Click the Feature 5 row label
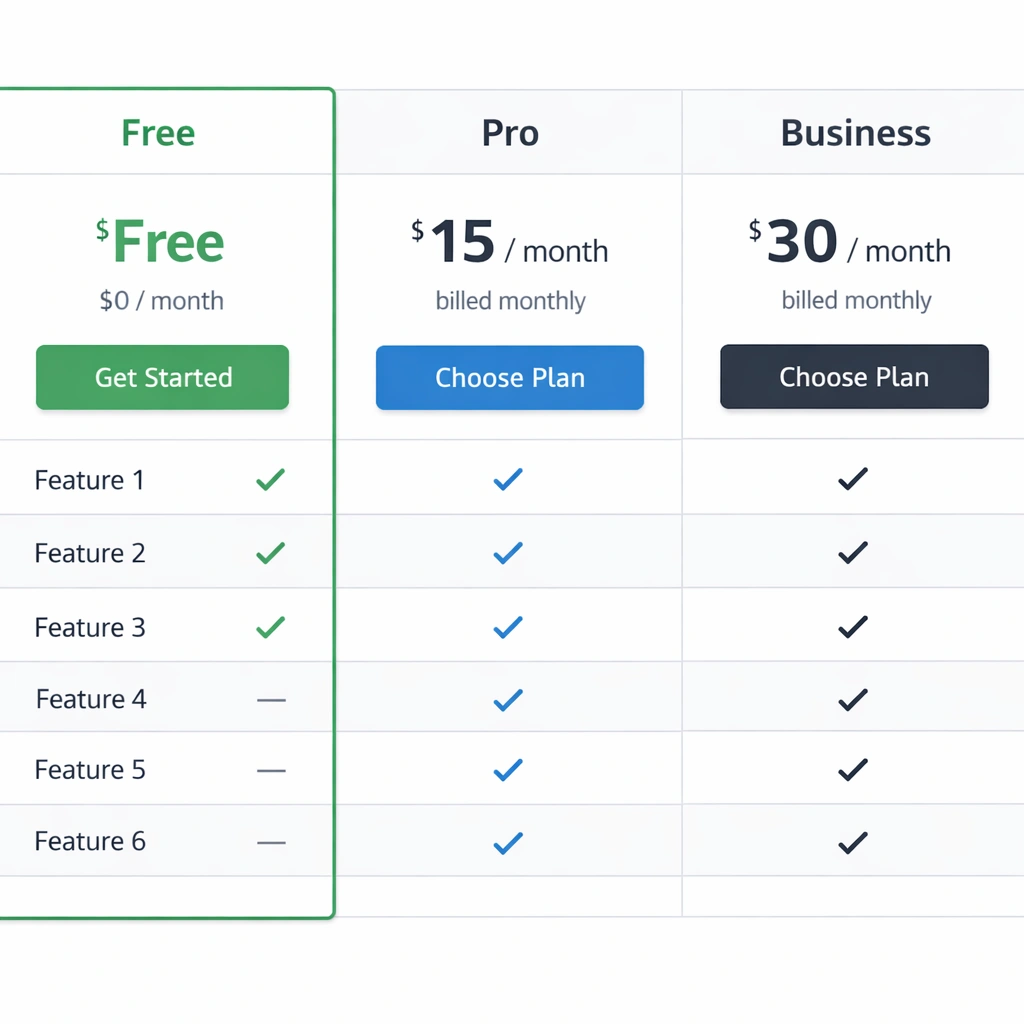1024x1024 pixels. coord(90,770)
